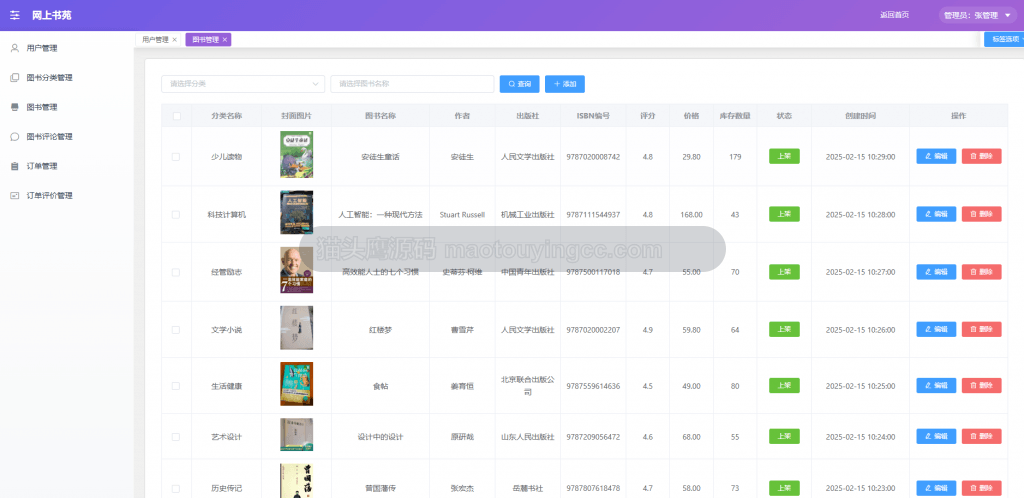Open the cover image of 曾国藩传
The height and width of the screenshot is (498, 1024).
[296, 481]
